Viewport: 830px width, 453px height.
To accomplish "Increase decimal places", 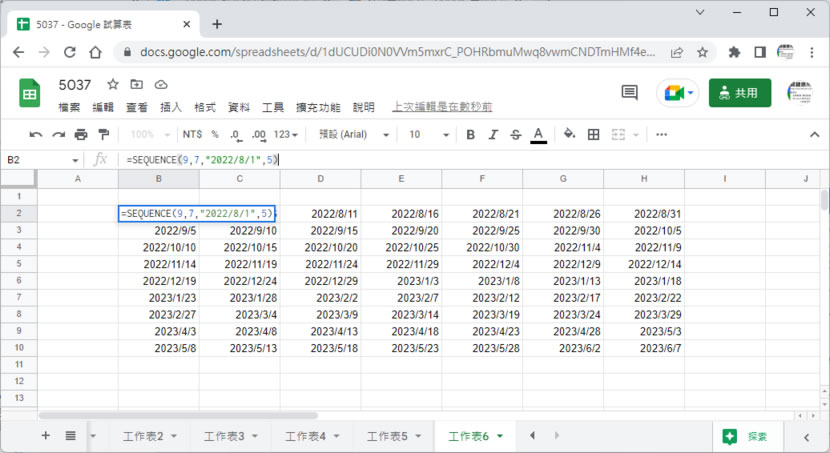I will click(258, 135).
